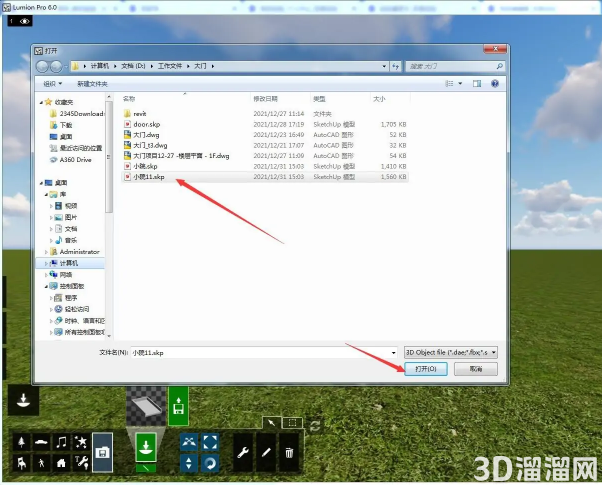The image size is (602, 485).
Task: Click the 修改日期 column header
Action: click(x=280, y=99)
